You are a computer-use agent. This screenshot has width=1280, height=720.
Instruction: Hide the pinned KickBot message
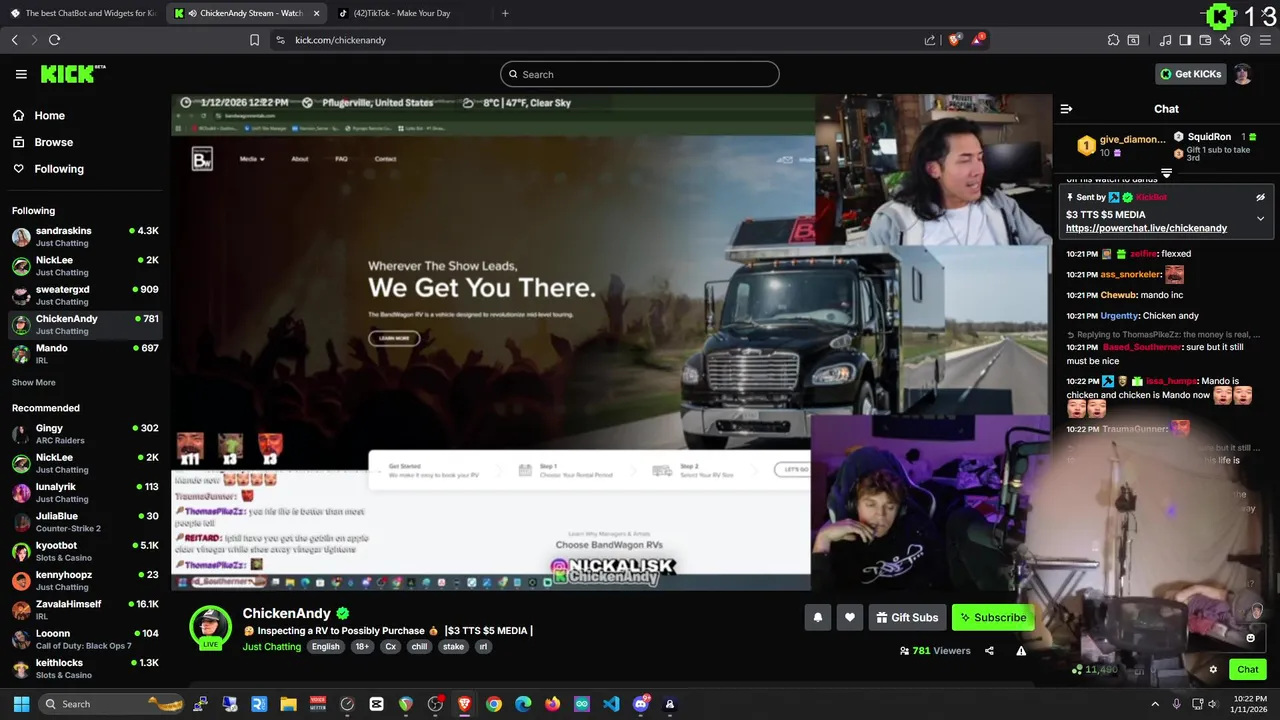coord(1260,197)
